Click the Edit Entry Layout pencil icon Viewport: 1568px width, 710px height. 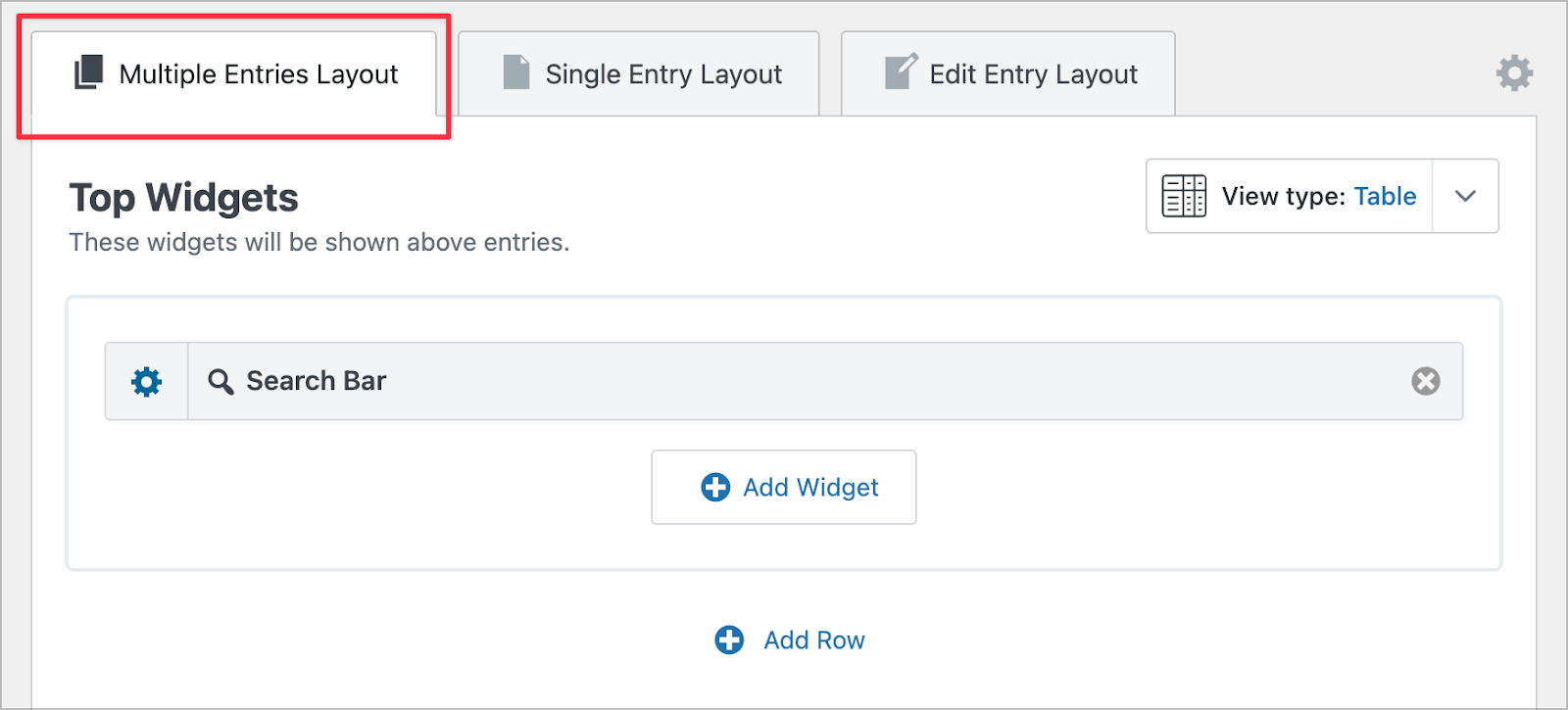point(898,72)
